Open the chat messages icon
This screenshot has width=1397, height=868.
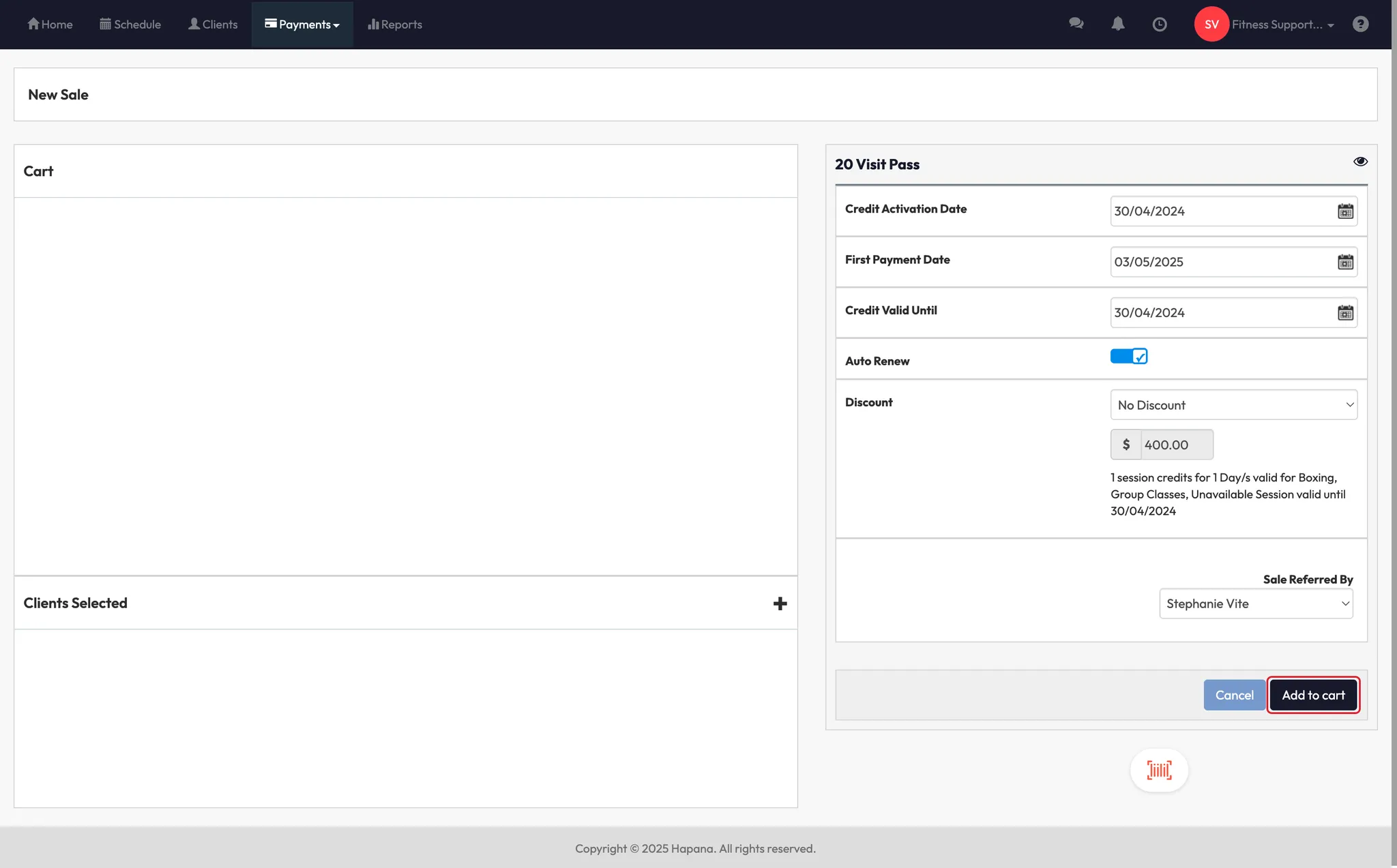[x=1076, y=24]
